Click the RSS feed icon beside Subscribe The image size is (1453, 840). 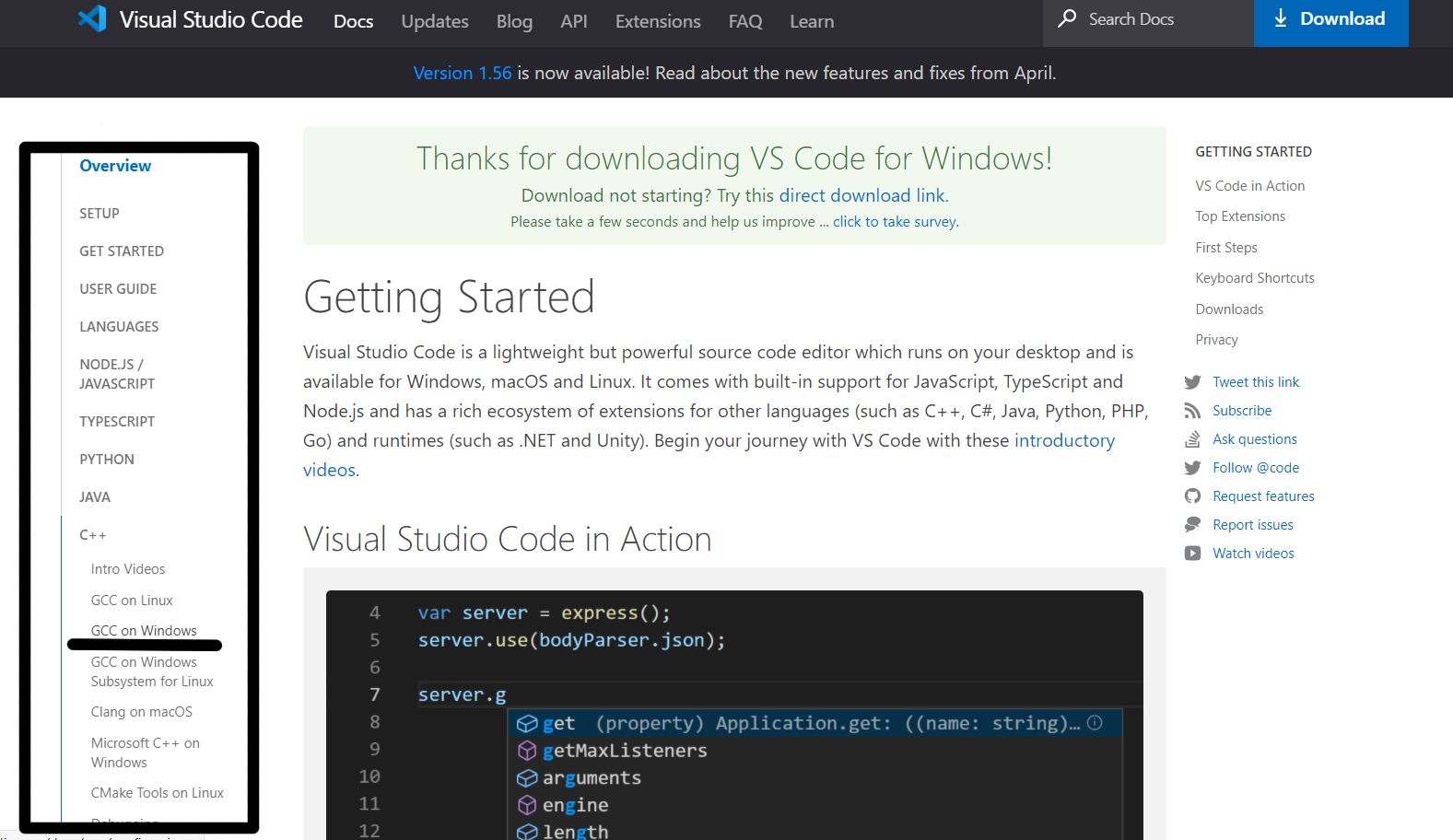tap(1192, 411)
